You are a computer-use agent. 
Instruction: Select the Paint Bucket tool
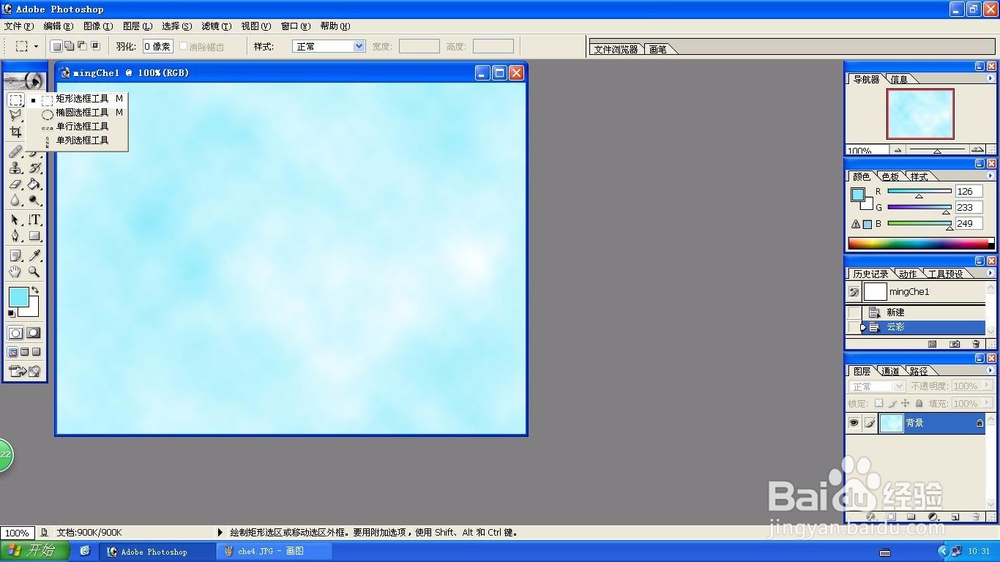(x=34, y=184)
